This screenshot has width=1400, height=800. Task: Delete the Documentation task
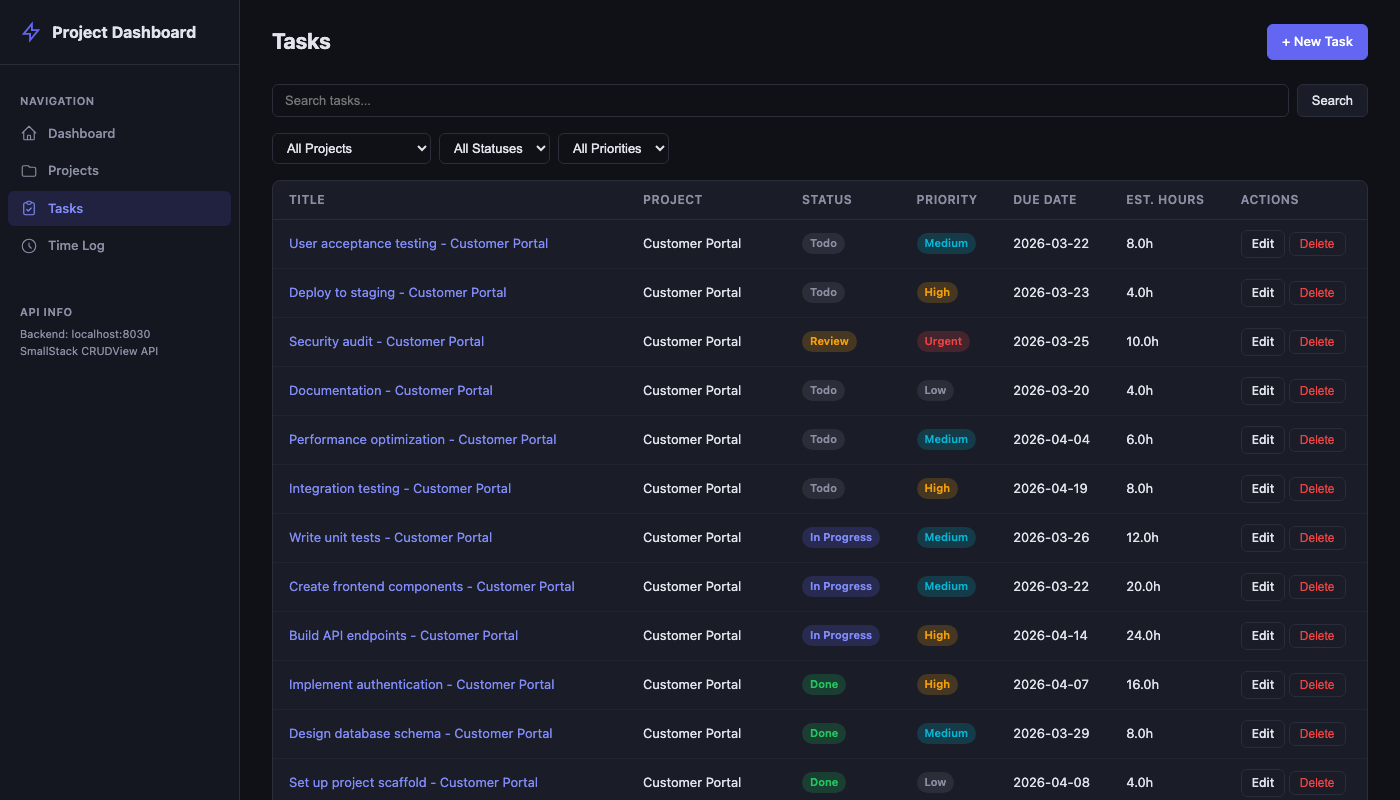(x=1317, y=390)
